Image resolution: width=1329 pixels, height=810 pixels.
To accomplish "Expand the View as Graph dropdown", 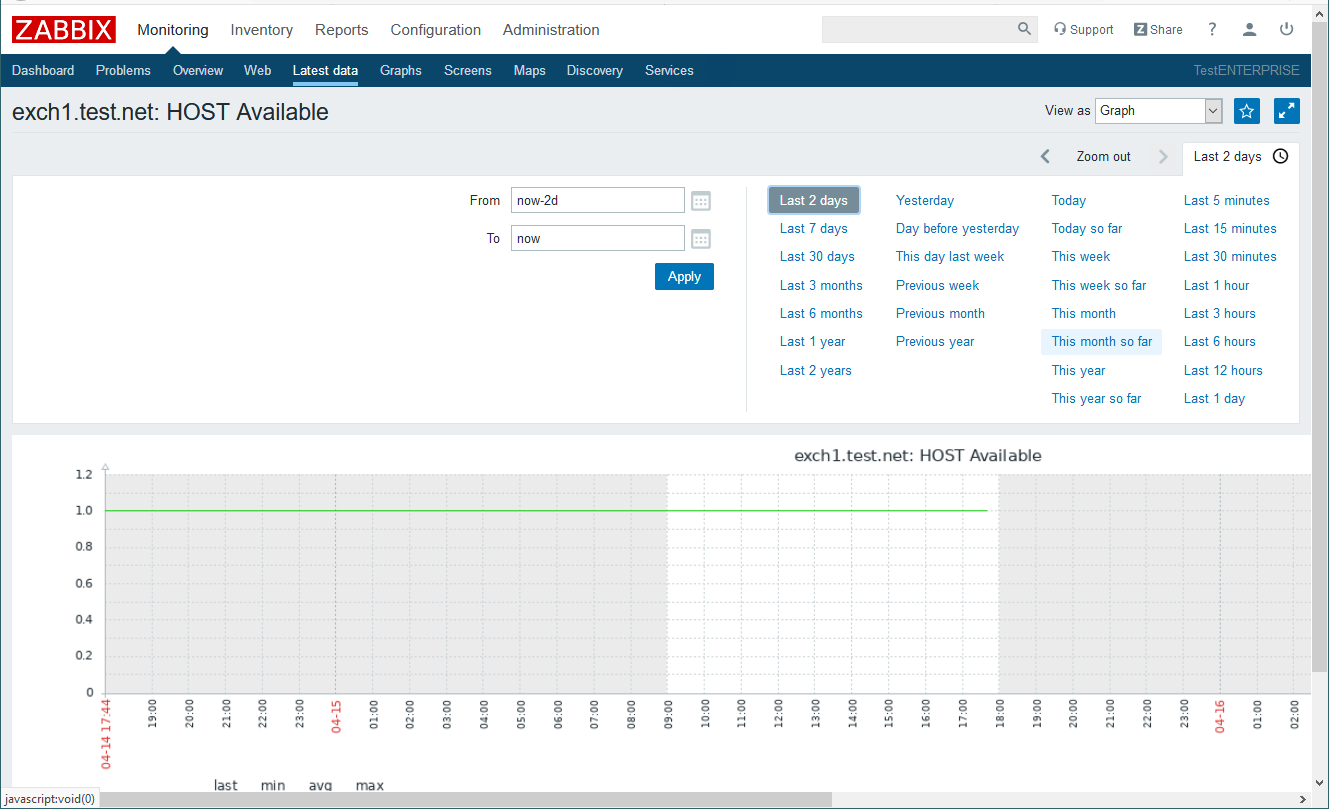I will click(x=1158, y=111).
